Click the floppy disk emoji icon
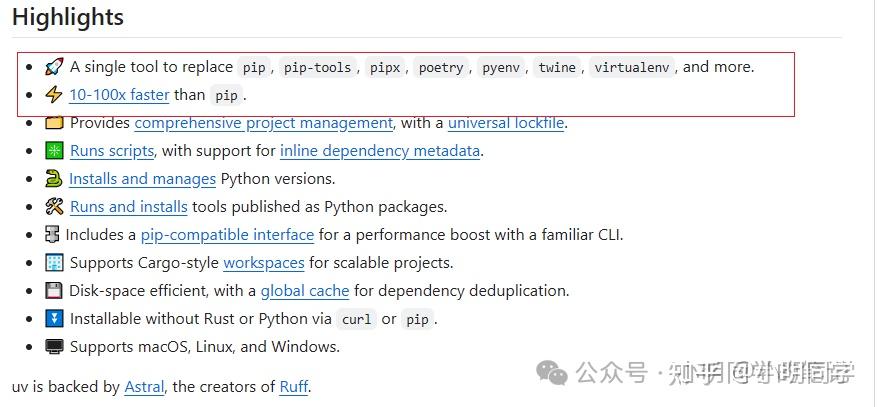 (54, 291)
